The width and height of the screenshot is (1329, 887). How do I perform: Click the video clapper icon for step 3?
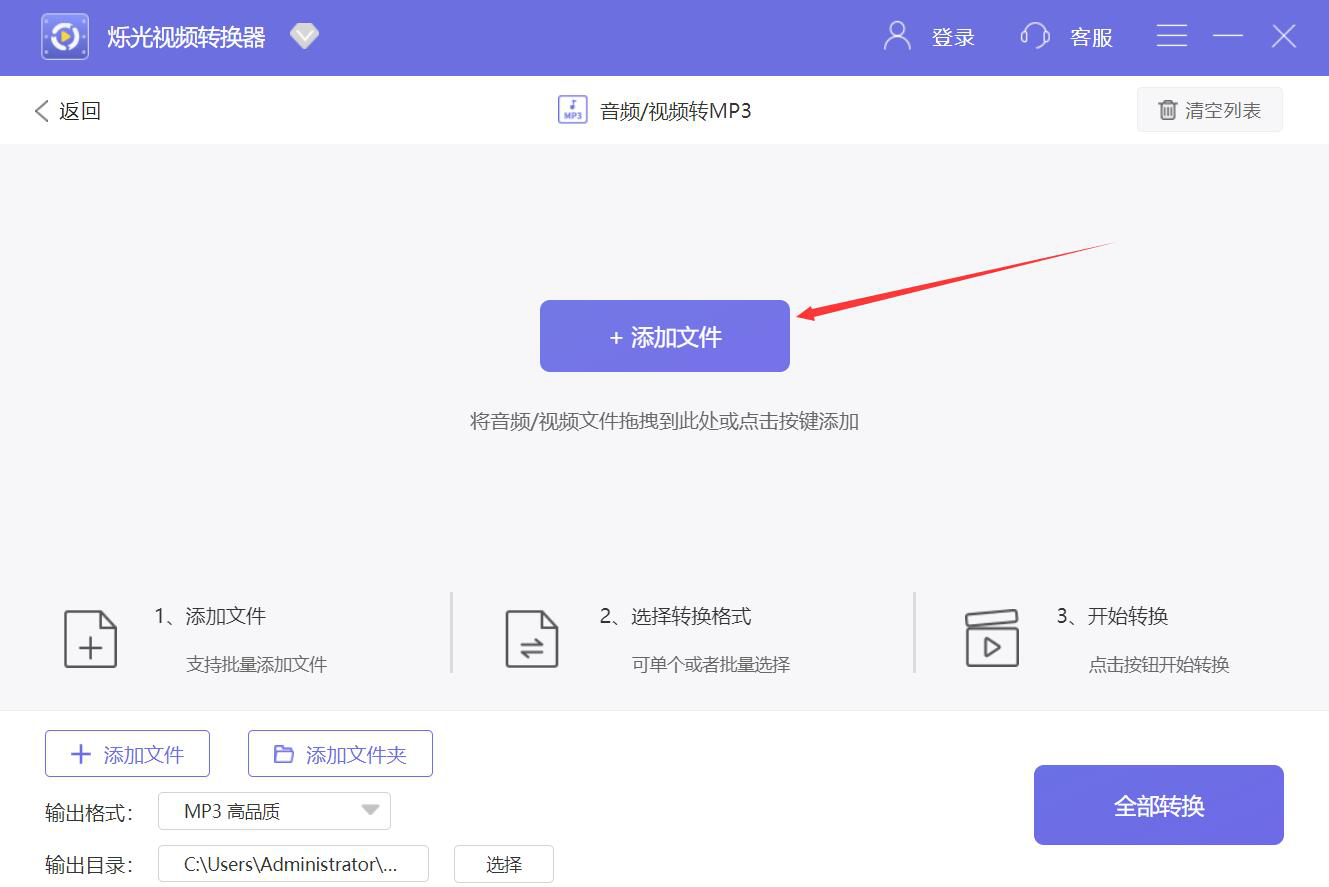click(x=991, y=638)
